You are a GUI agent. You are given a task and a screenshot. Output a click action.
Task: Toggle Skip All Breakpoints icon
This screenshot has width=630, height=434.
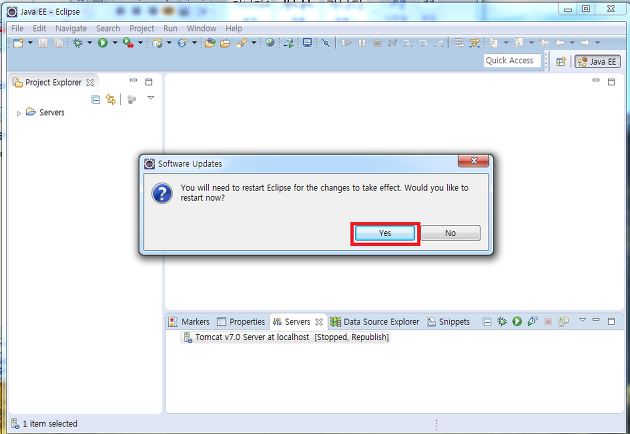326,43
